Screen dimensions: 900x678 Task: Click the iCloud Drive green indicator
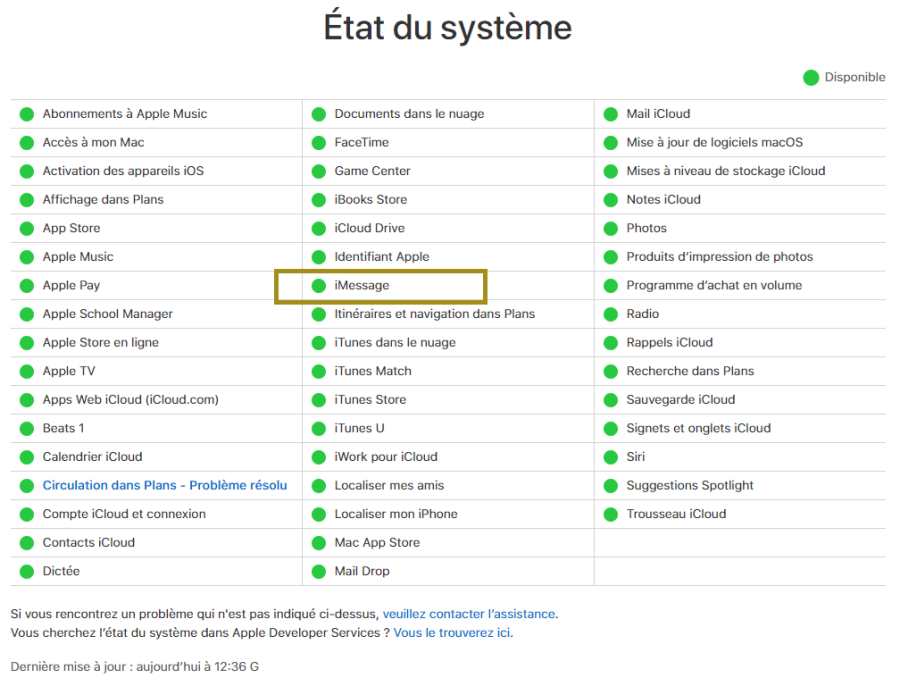tap(319, 228)
